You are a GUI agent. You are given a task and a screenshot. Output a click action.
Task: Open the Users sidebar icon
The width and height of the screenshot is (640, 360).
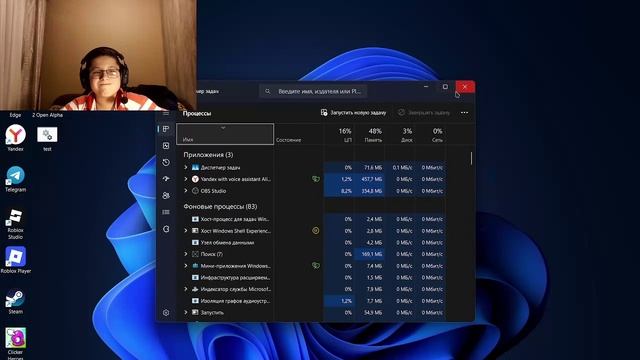pyautogui.click(x=166, y=196)
